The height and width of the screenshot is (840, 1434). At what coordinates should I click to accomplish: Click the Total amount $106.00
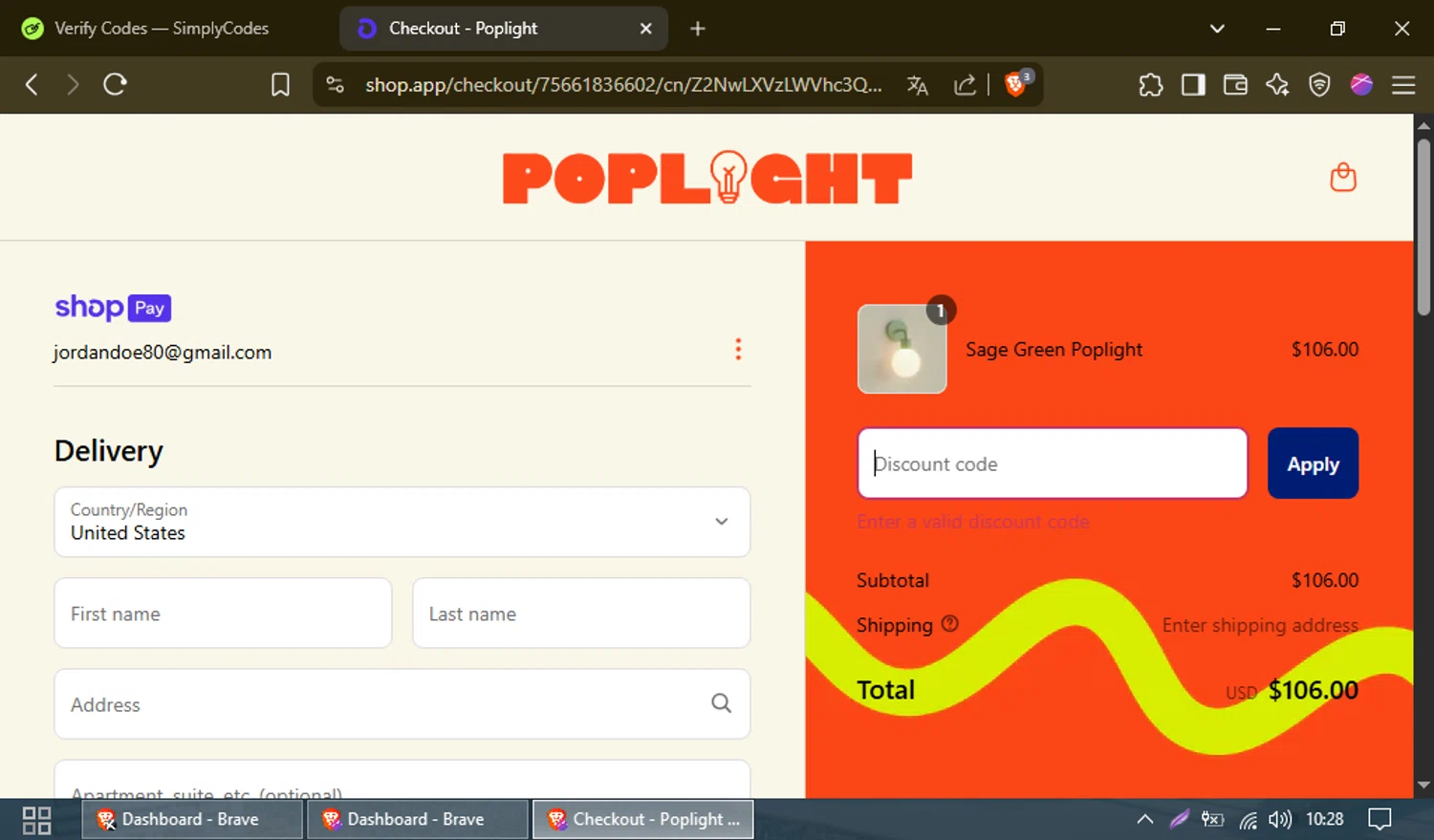(x=1313, y=690)
